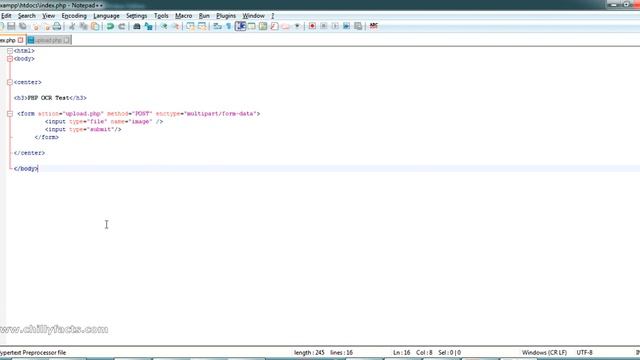
Task: Click the Save file toolbar icon
Action: pyautogui.click(x=11, y=26)
